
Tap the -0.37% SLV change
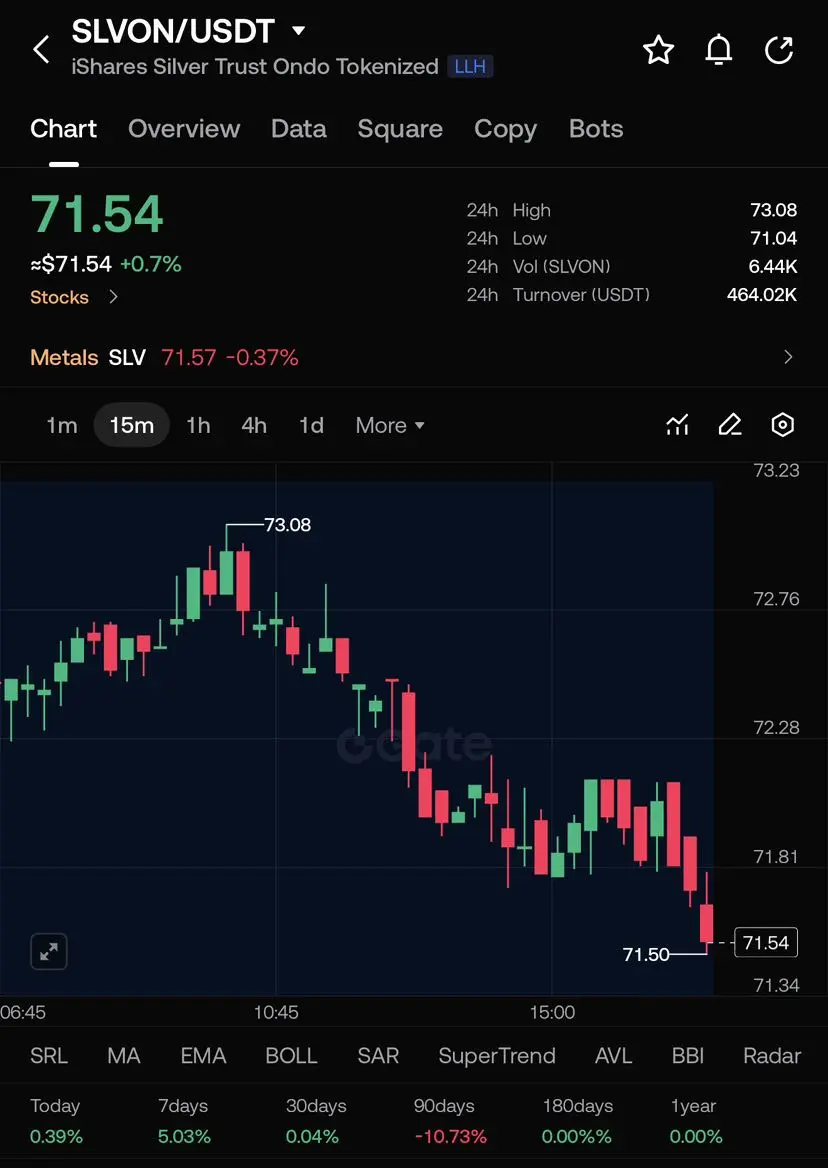pyautogui.click(x=262, y=358)
